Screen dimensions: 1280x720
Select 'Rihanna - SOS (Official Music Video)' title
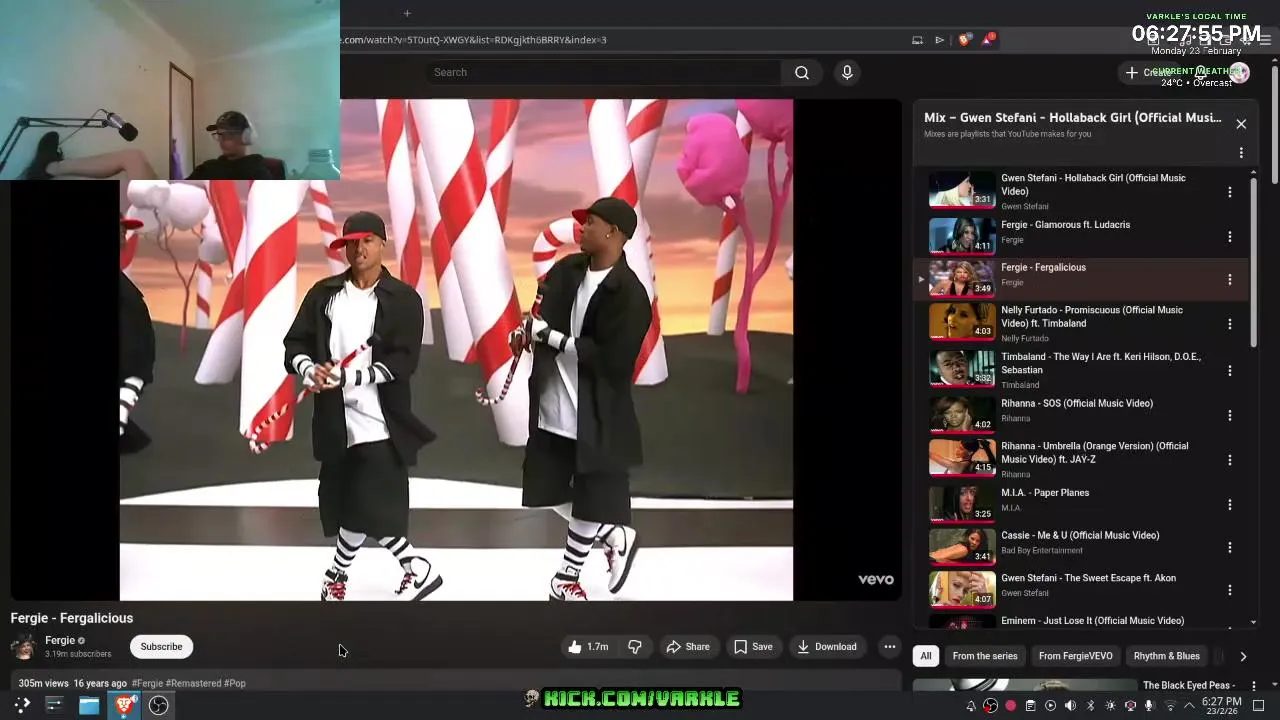coord(1077,403)
